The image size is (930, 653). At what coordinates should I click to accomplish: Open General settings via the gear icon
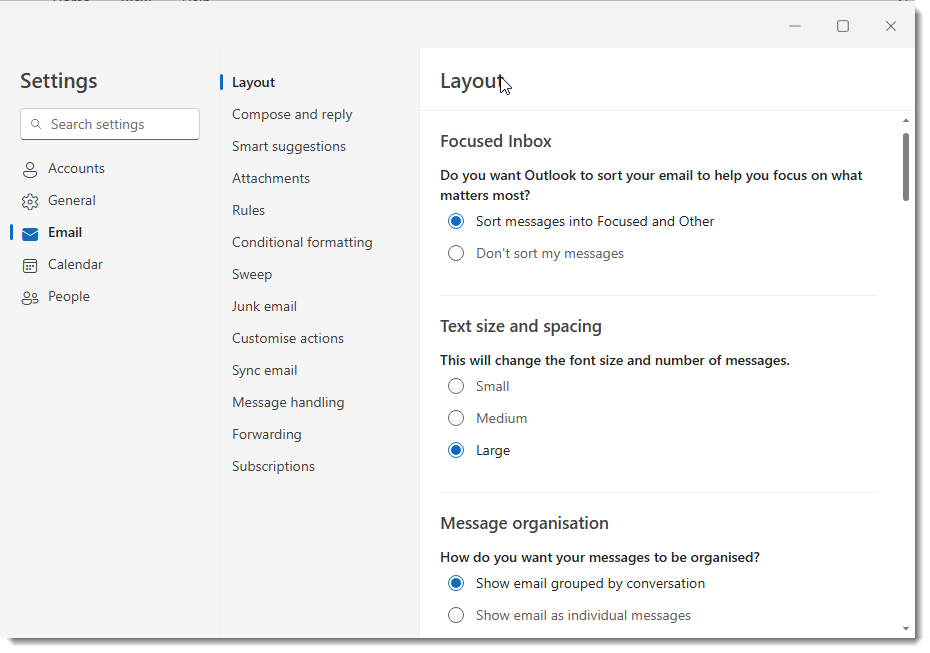pyautogui.click(x=30, y=200)
